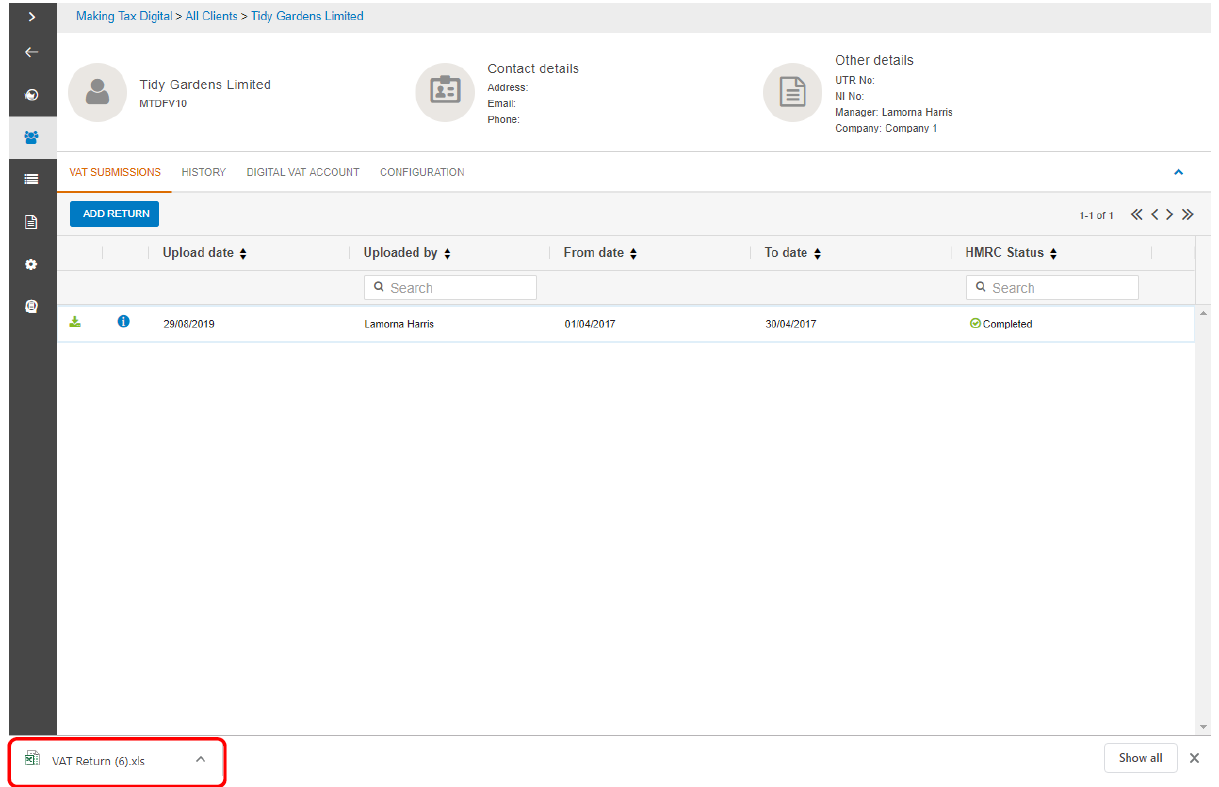Go to the first page of results
Screen dimensions: 1219x787
[1137, 215]
